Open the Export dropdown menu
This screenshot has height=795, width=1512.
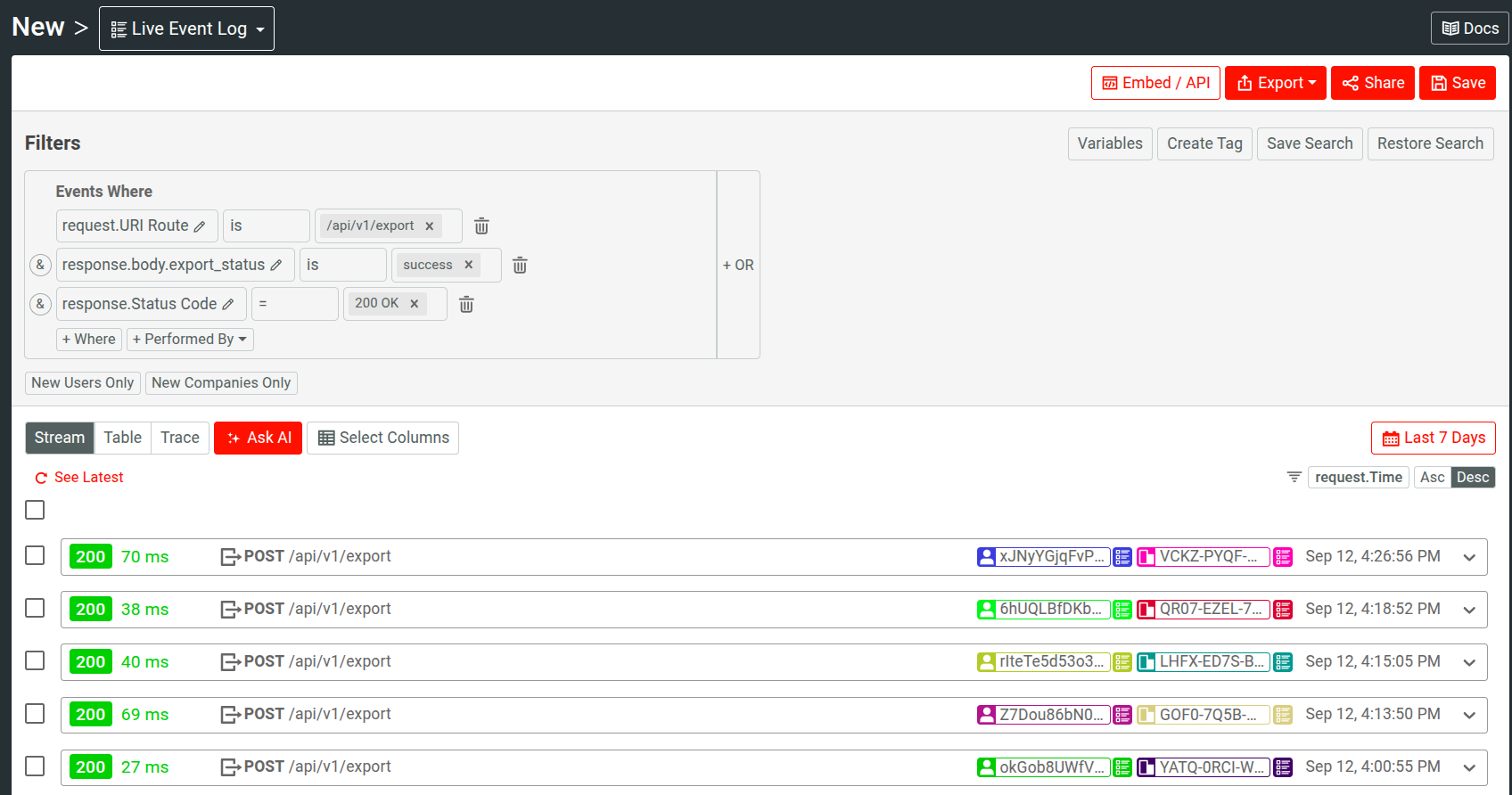1276,83
